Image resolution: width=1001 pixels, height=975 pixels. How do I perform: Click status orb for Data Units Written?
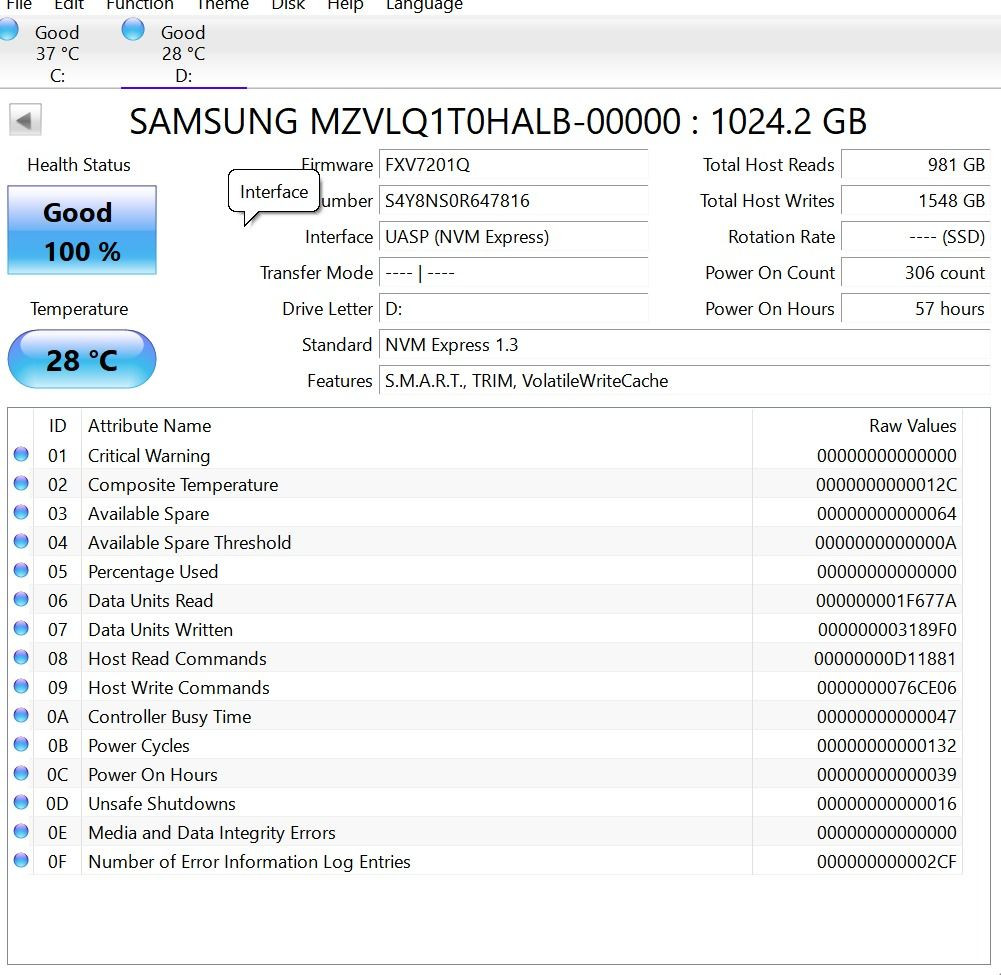21,628
